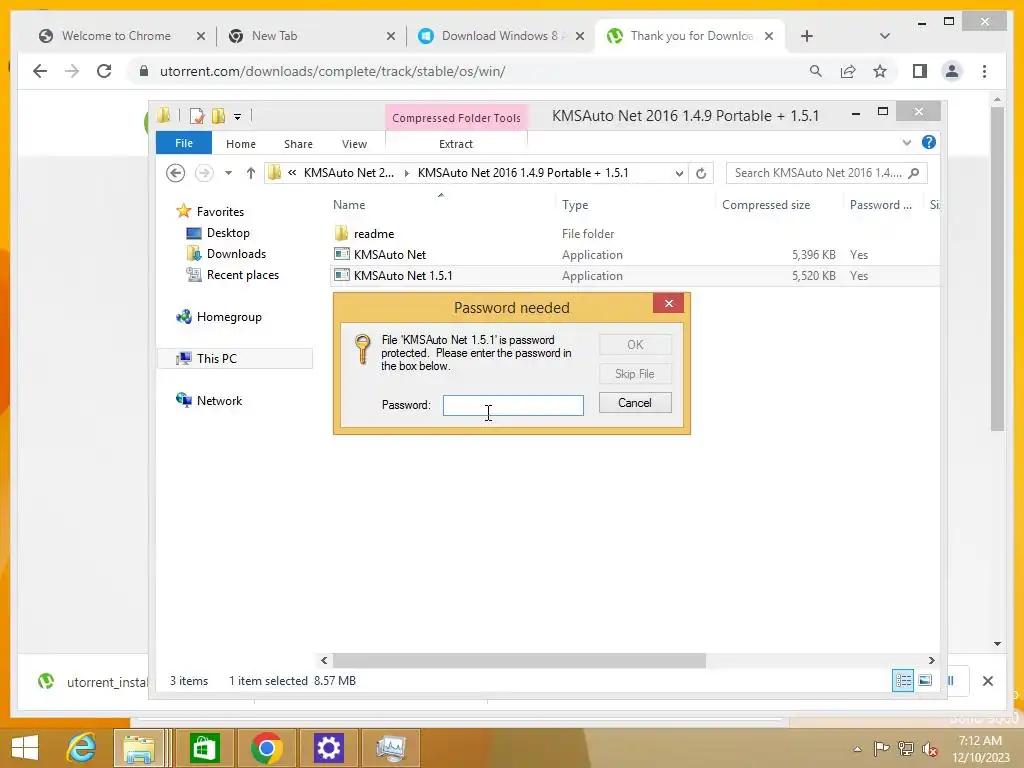The height and width of the screenshot is (768, 1024).
Task: Click New folder icon in quick access toolbar
Action: [x=218, y=116]
